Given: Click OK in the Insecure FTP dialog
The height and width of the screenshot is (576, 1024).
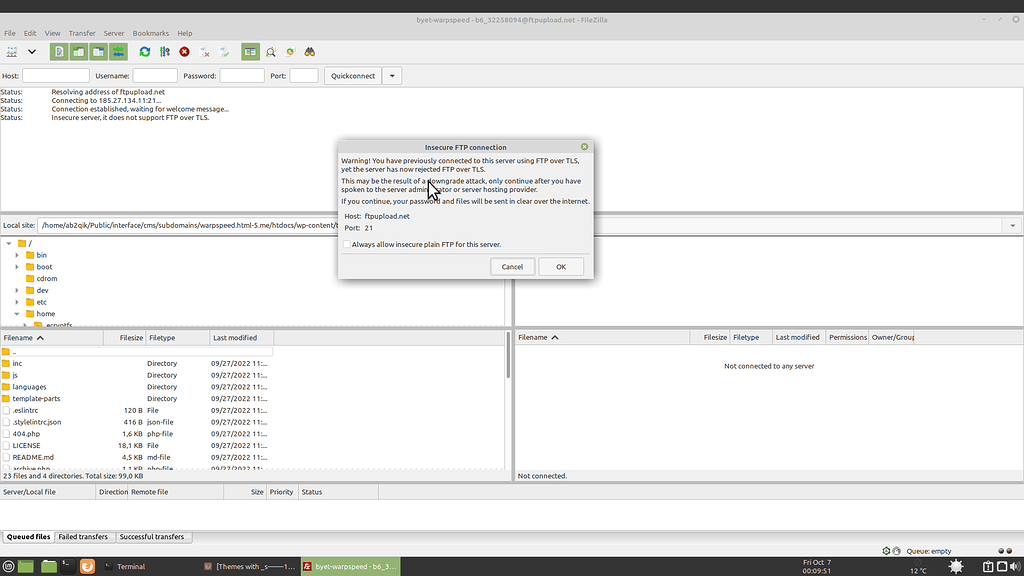Looking at the screenshot, I should click(561, 267).
